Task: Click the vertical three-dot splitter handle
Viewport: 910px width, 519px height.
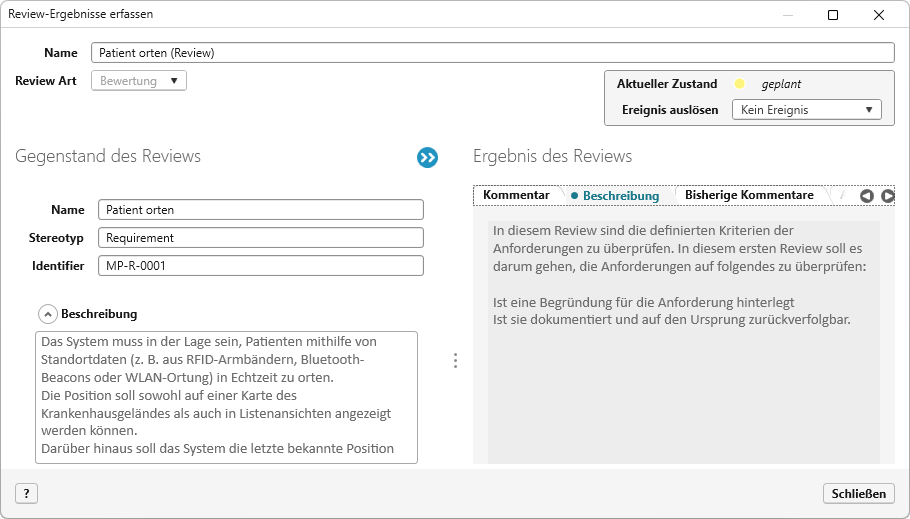Action: [x=456, y=361]
